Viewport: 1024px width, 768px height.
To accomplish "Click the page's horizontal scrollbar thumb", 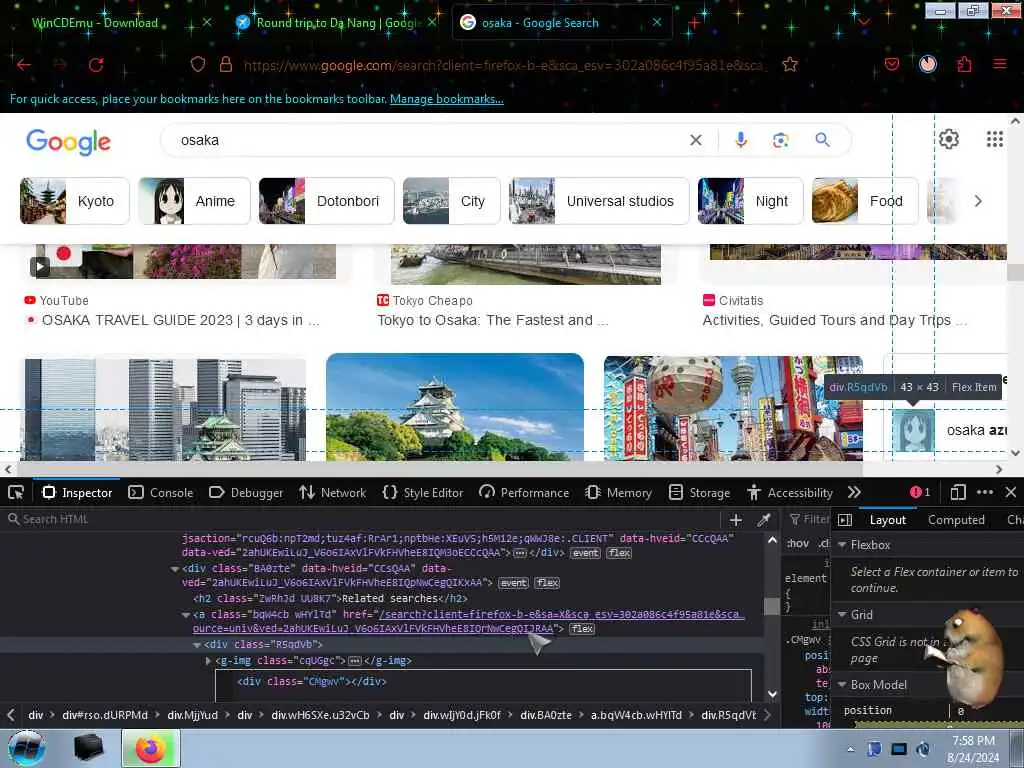I will pos(439,469).
